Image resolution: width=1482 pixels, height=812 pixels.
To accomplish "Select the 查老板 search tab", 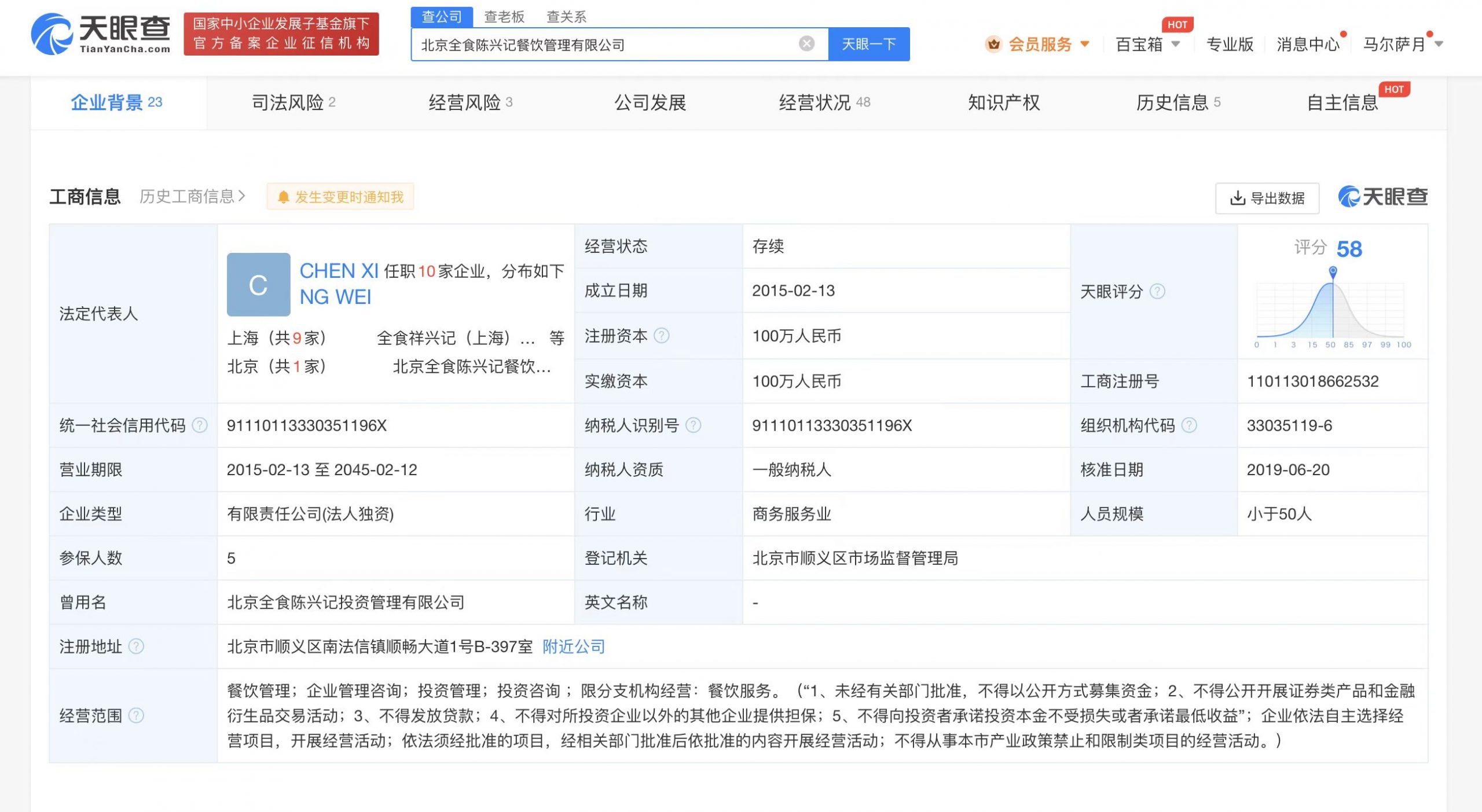I will [504, 17].
